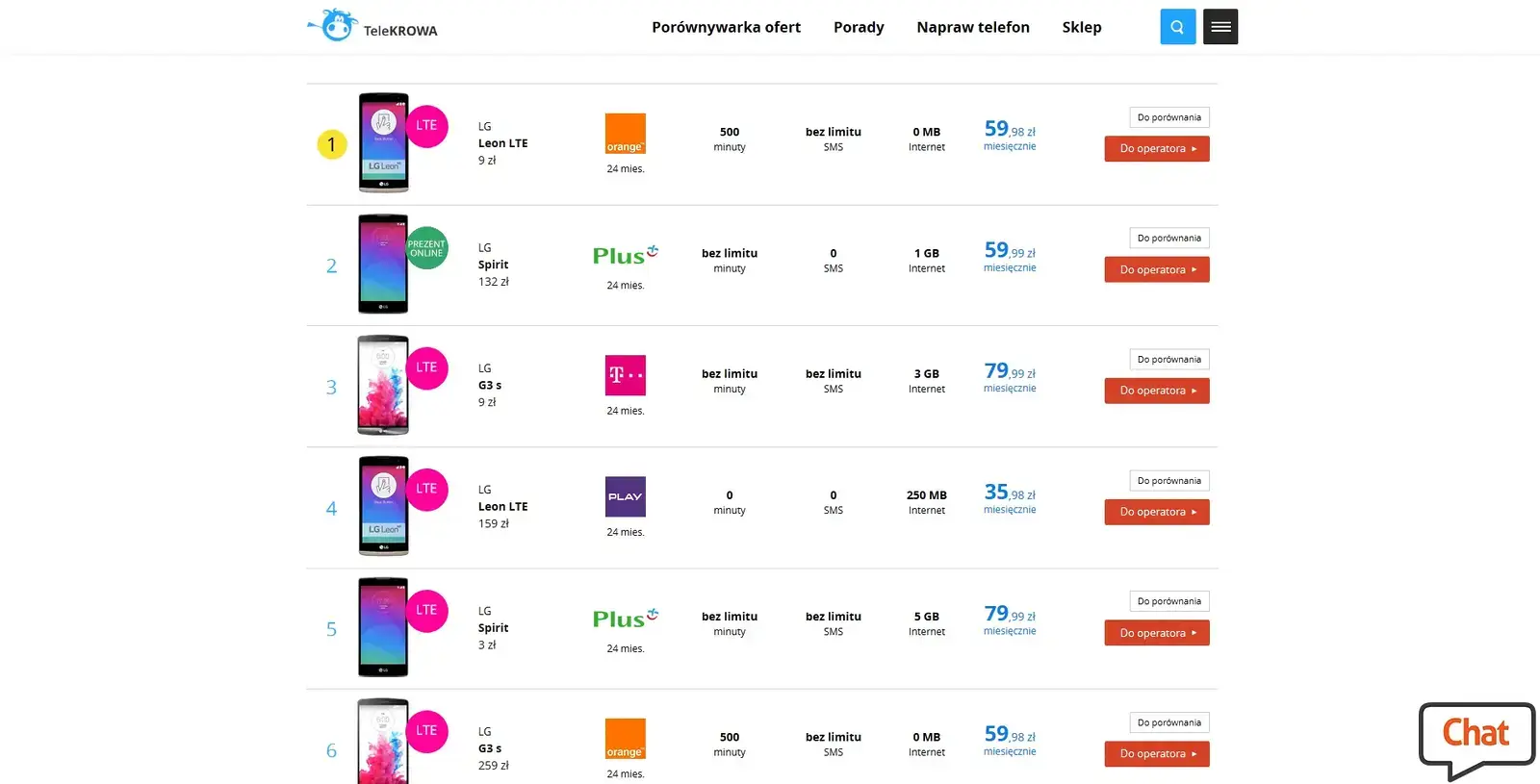Add LG Leon LTE Orange offer to comparison
This screenshot has height=784, width=1540.
point(1168,117)
